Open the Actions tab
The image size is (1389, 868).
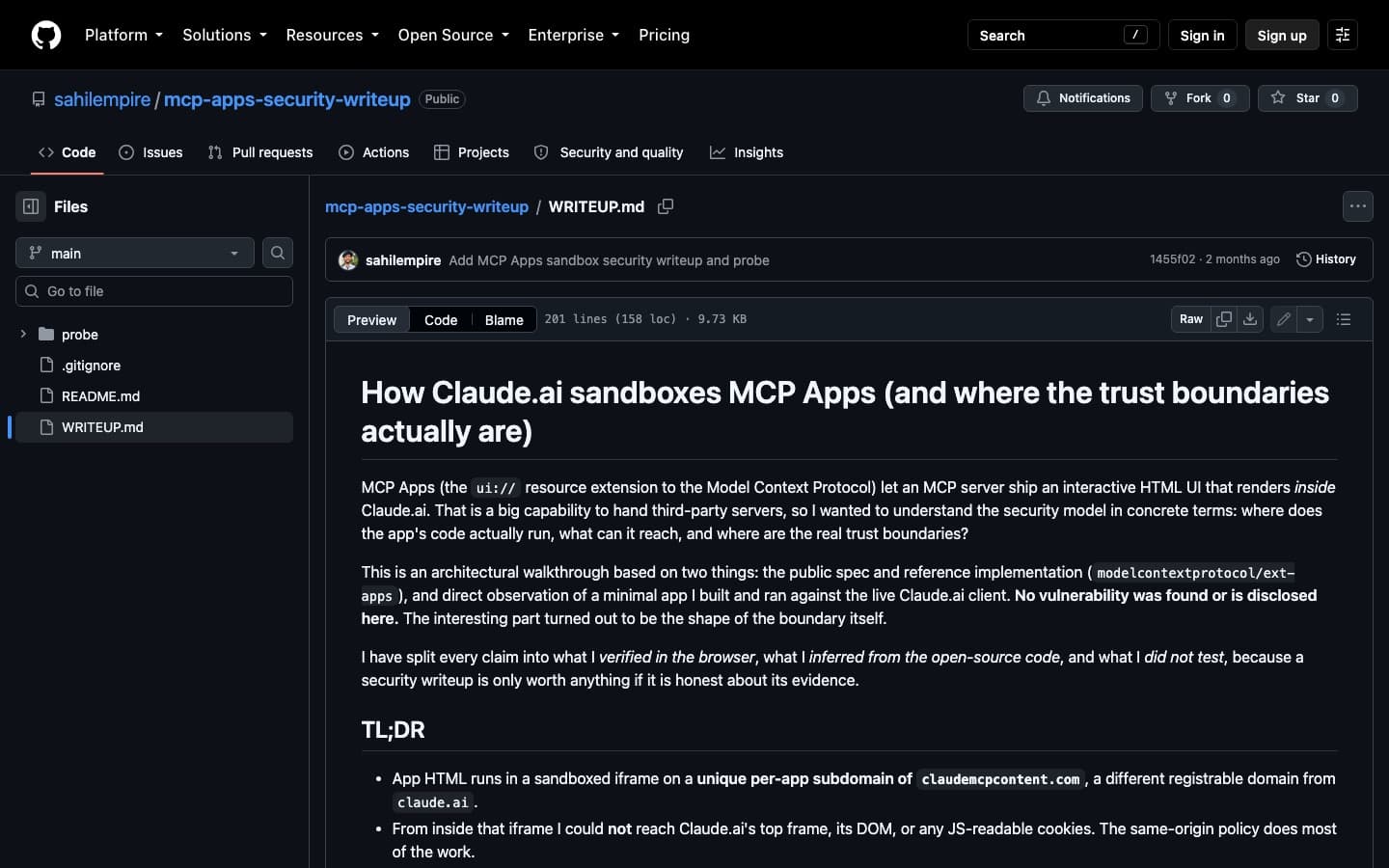click(374, 152)
